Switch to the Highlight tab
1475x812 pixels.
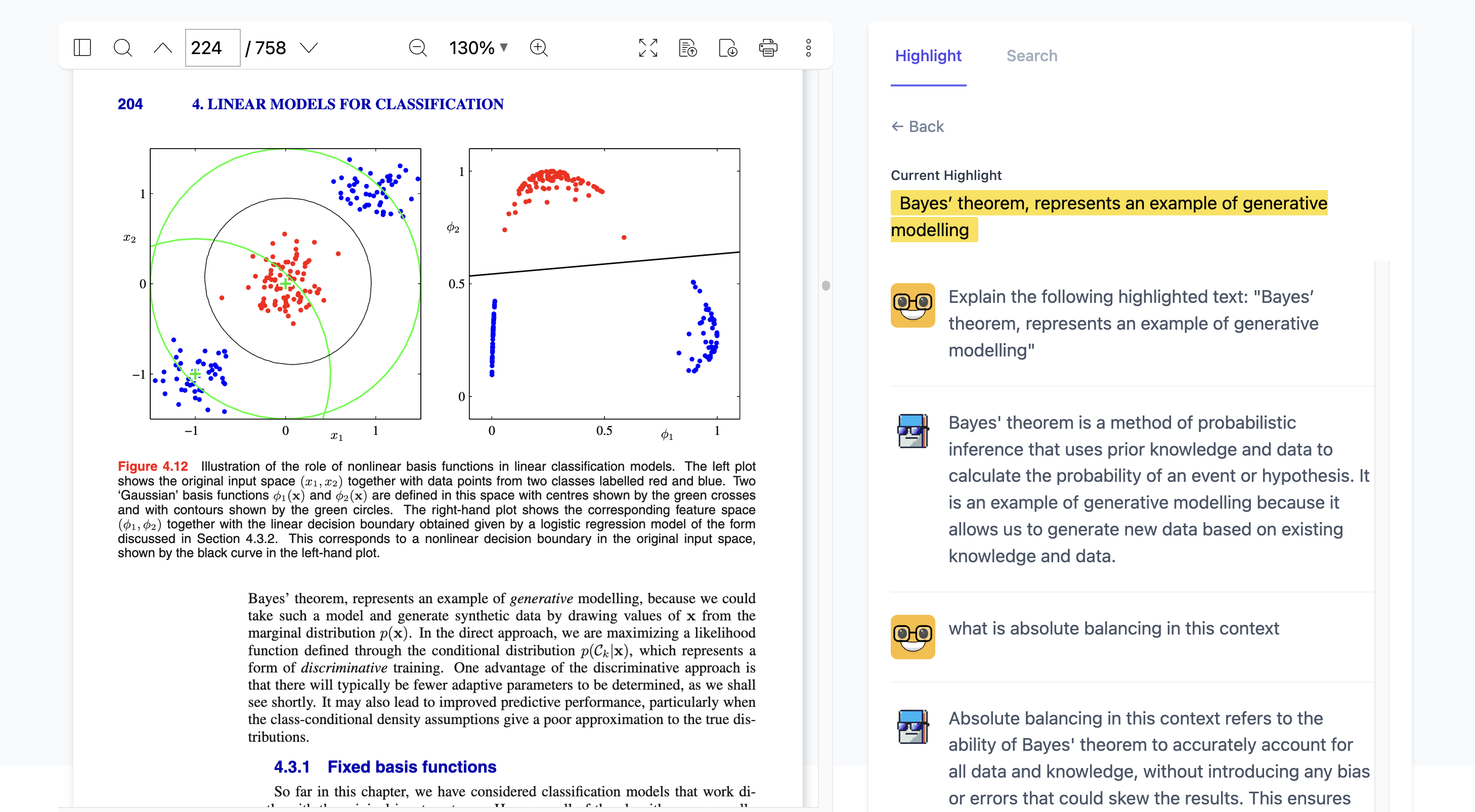tap(928, 56)
